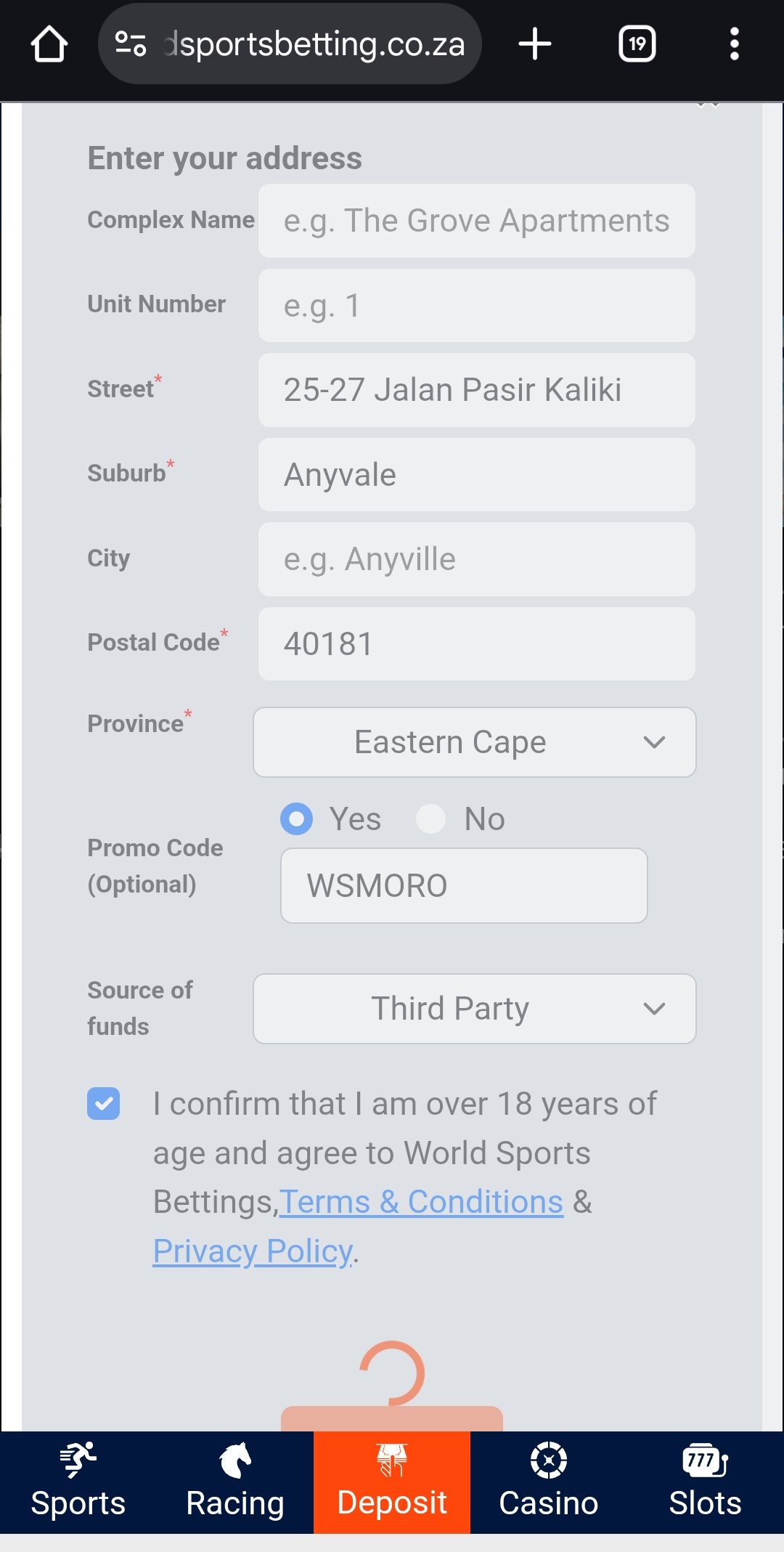Select the Yes promo code radio button
The image size is (784, 1552).
point(296,819)
